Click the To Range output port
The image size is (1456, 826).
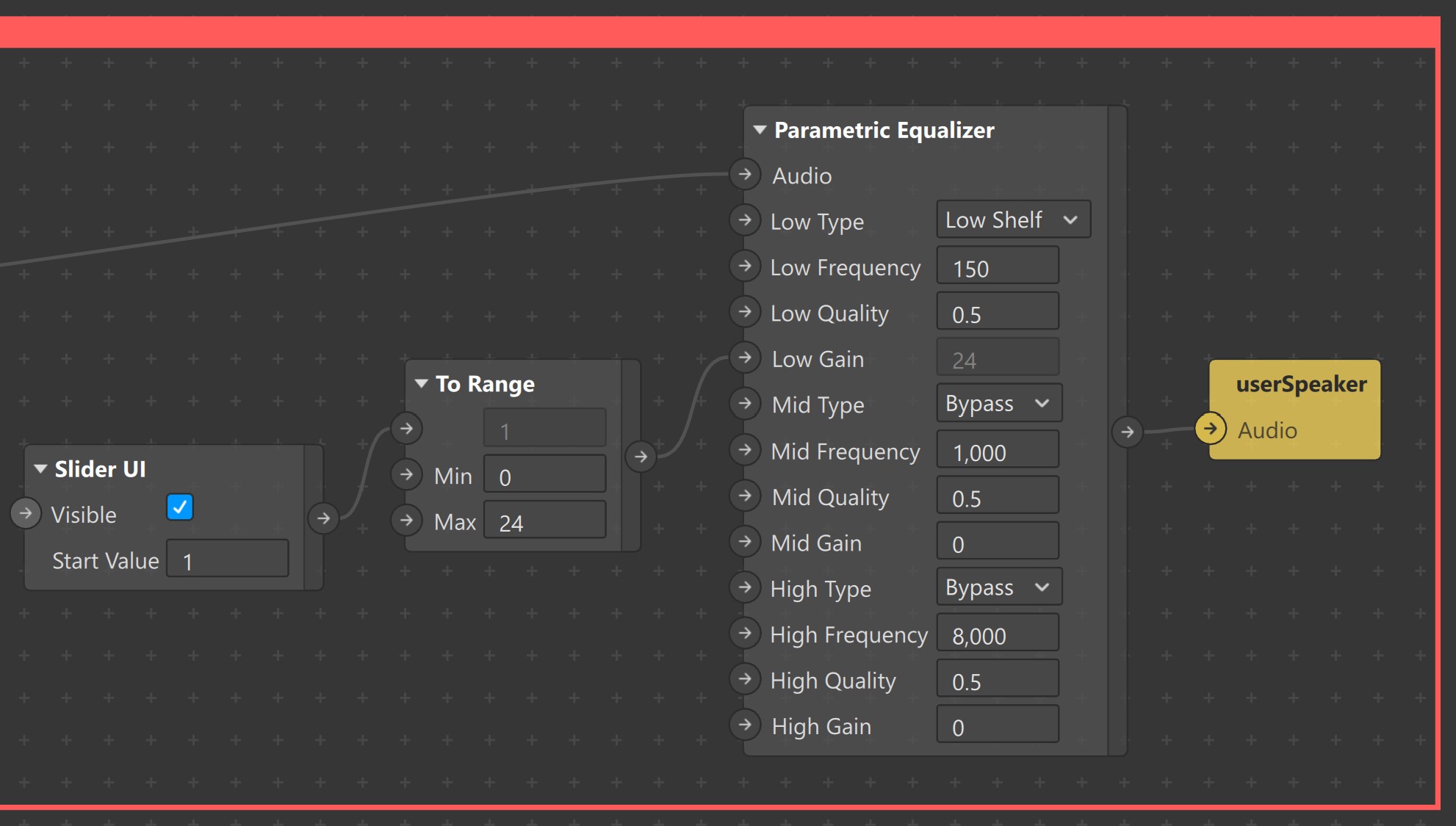(641, 457)
